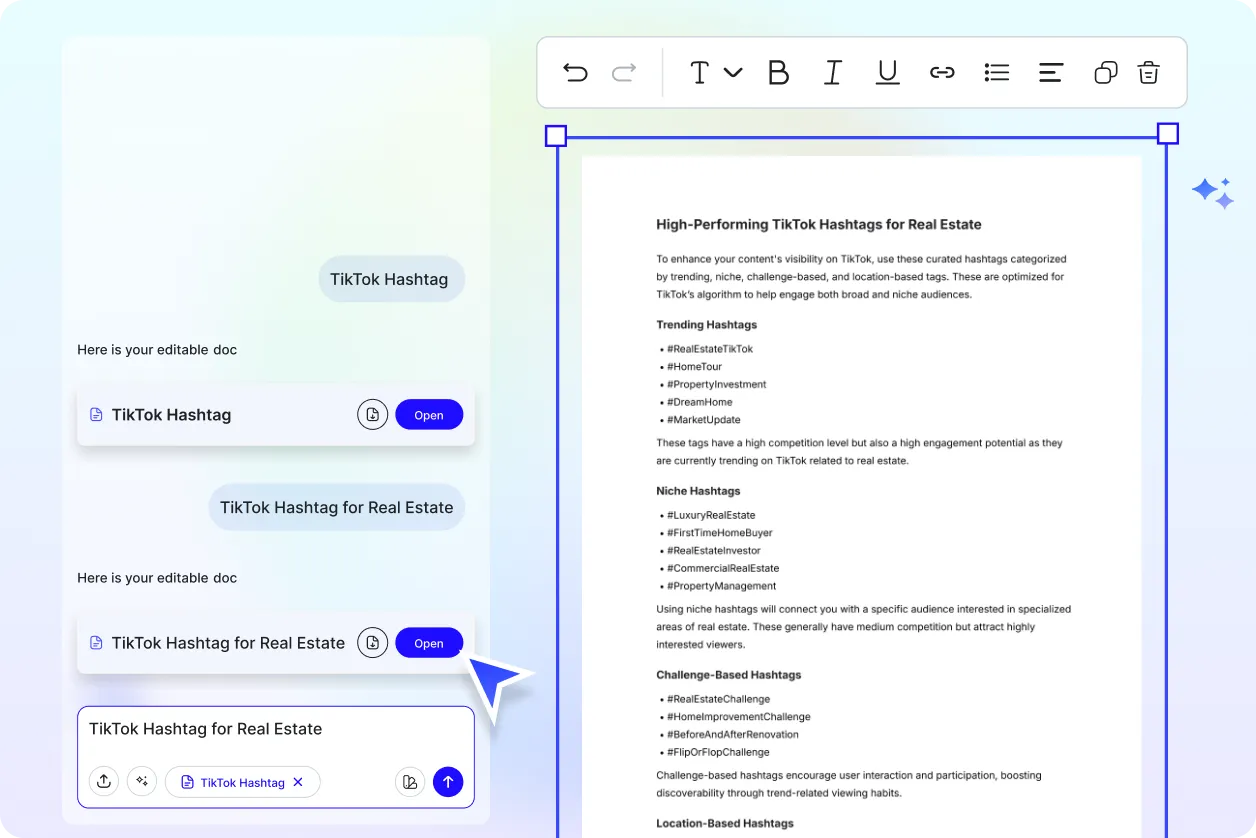1256x838 pixels.
Task: Expand the text style dropdown chevron
Action: pos(733,72)
